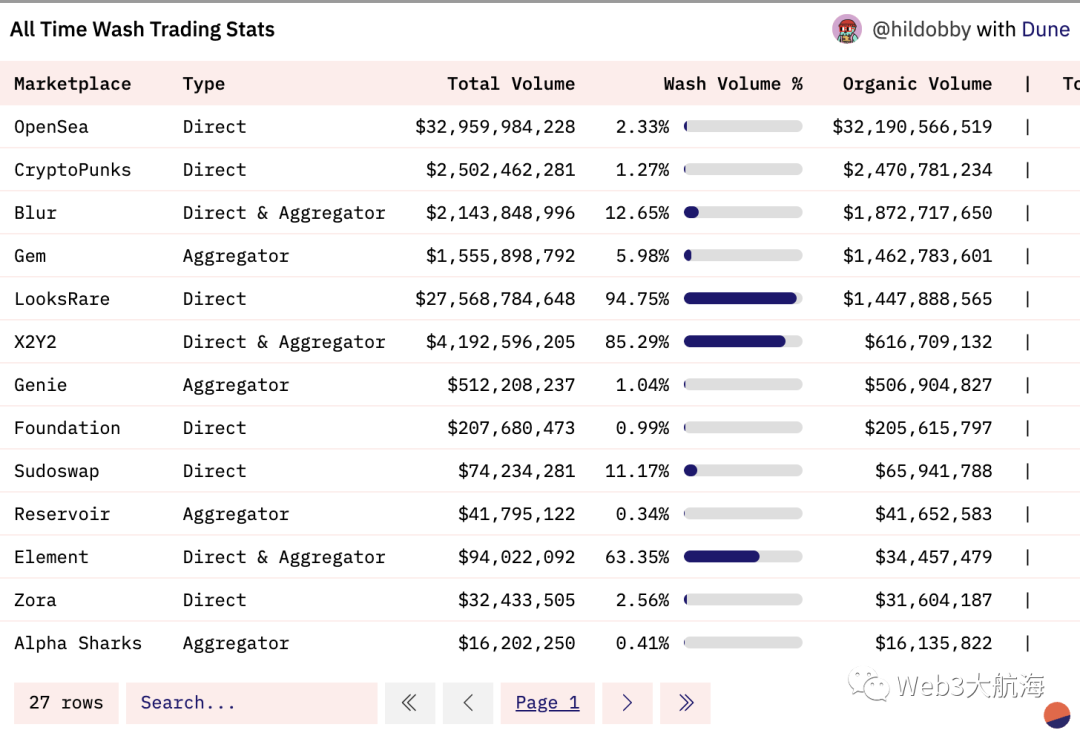This screenshot has height=733, width=1080.
Task: Click LooksRare total volume $27,568,784,648
Action: 495,299
